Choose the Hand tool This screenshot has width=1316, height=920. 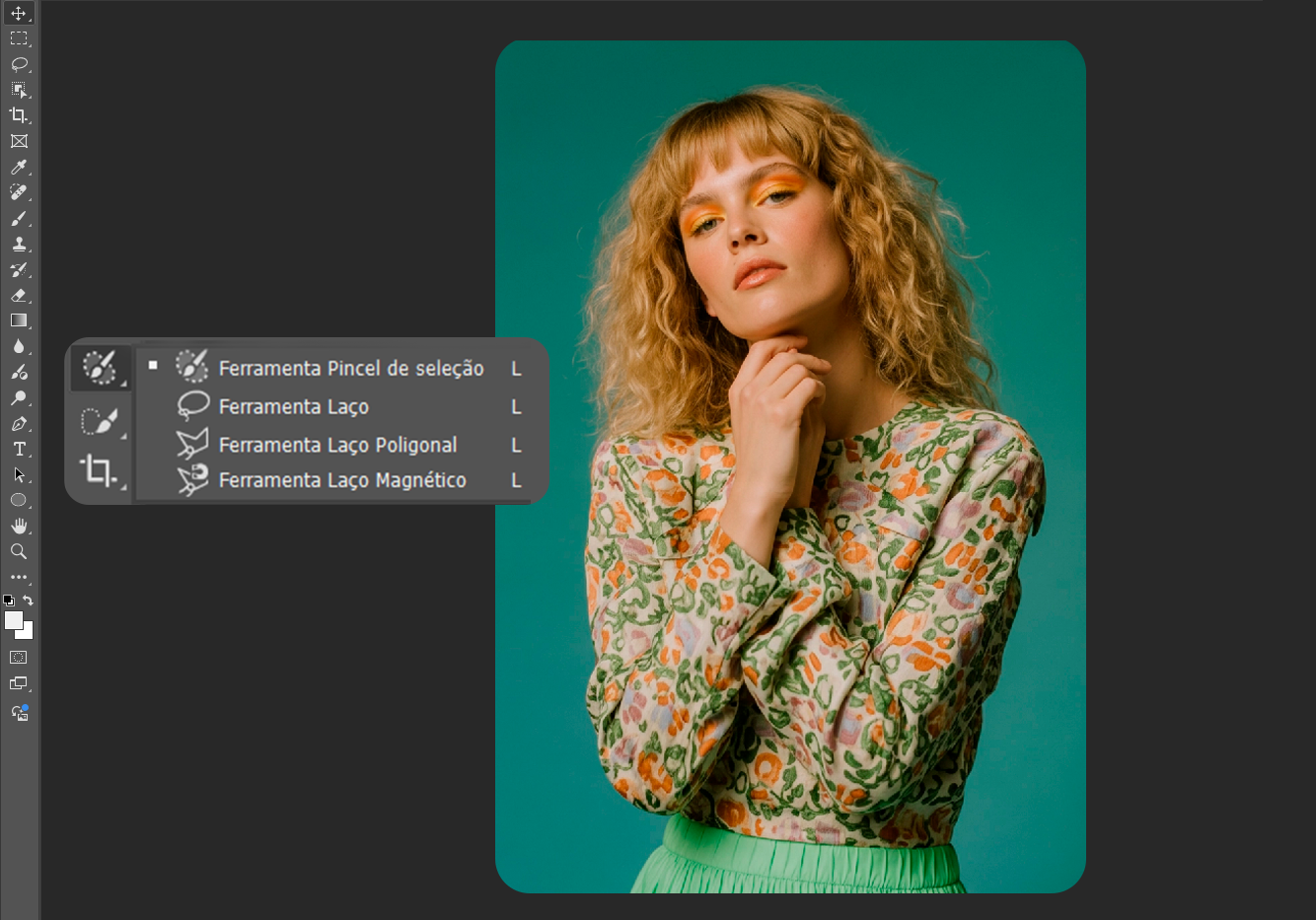pyautogui.click(x=19, y=527)
